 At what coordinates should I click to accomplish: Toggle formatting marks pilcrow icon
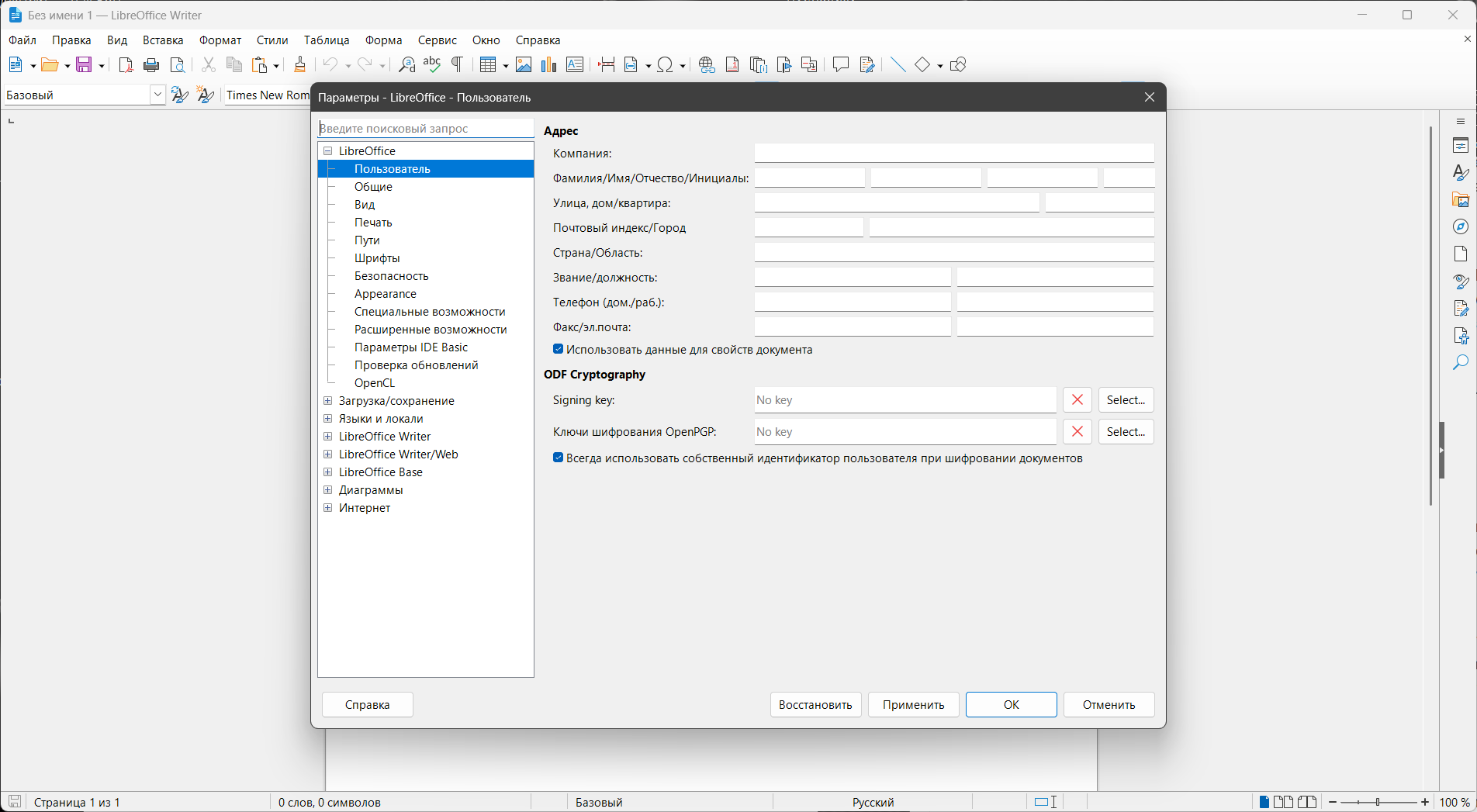pyautogui.click(x=458, y=65)
